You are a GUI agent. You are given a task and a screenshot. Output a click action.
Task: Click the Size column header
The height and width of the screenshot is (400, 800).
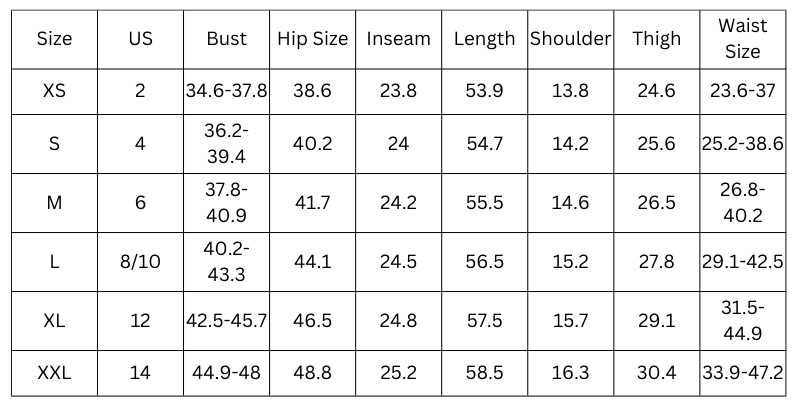(x=54, y=39)
